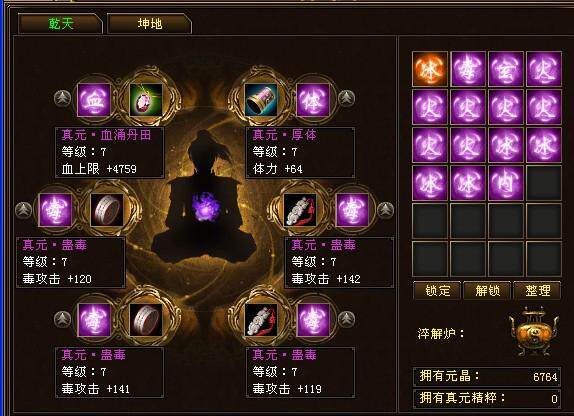Click the 玄 orb in inventory grid

(506, 69)
